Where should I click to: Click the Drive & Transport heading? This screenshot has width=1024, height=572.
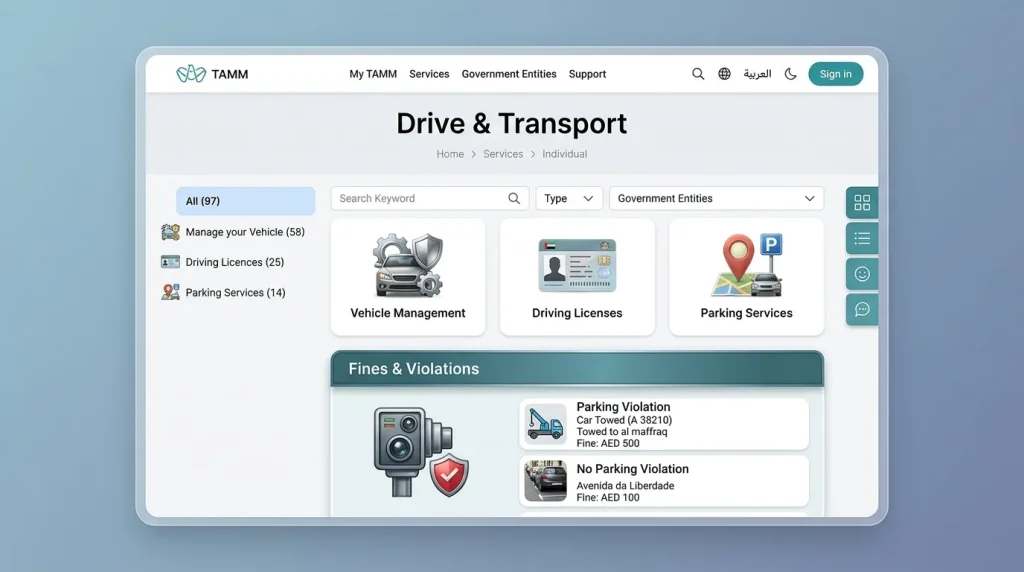tap(512, 123)
